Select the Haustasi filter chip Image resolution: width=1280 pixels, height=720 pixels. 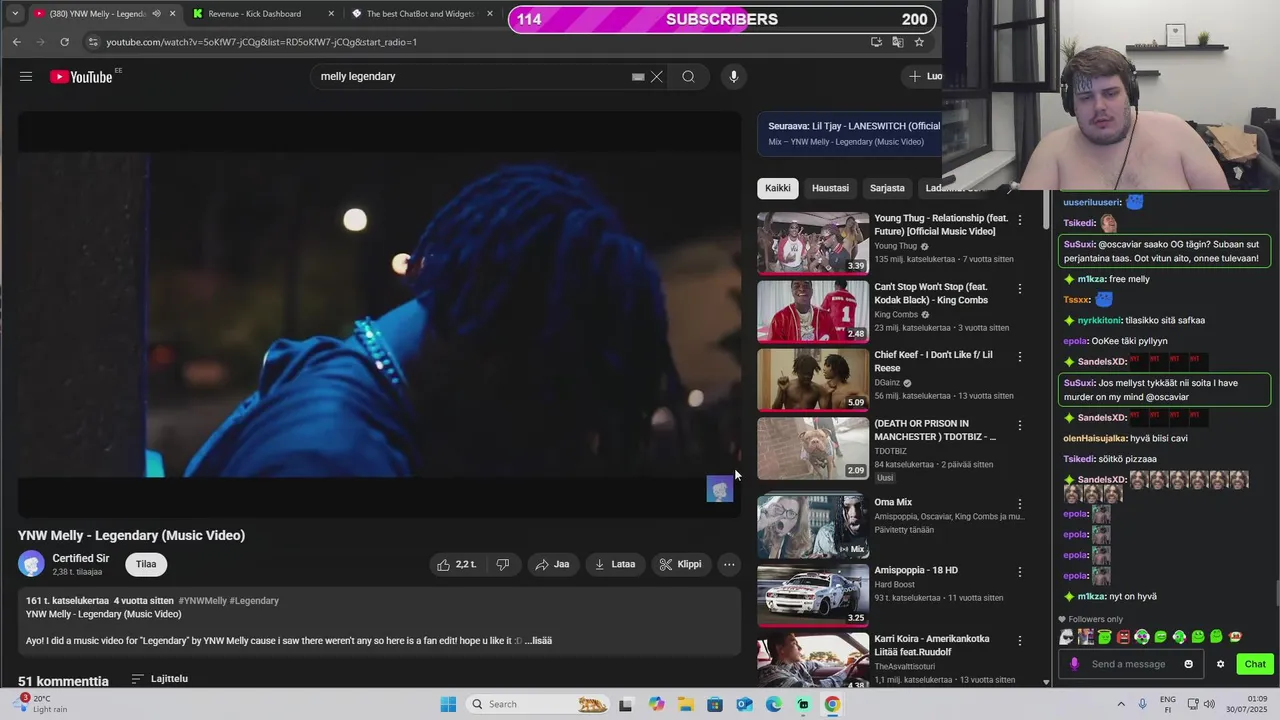[830, 188]
